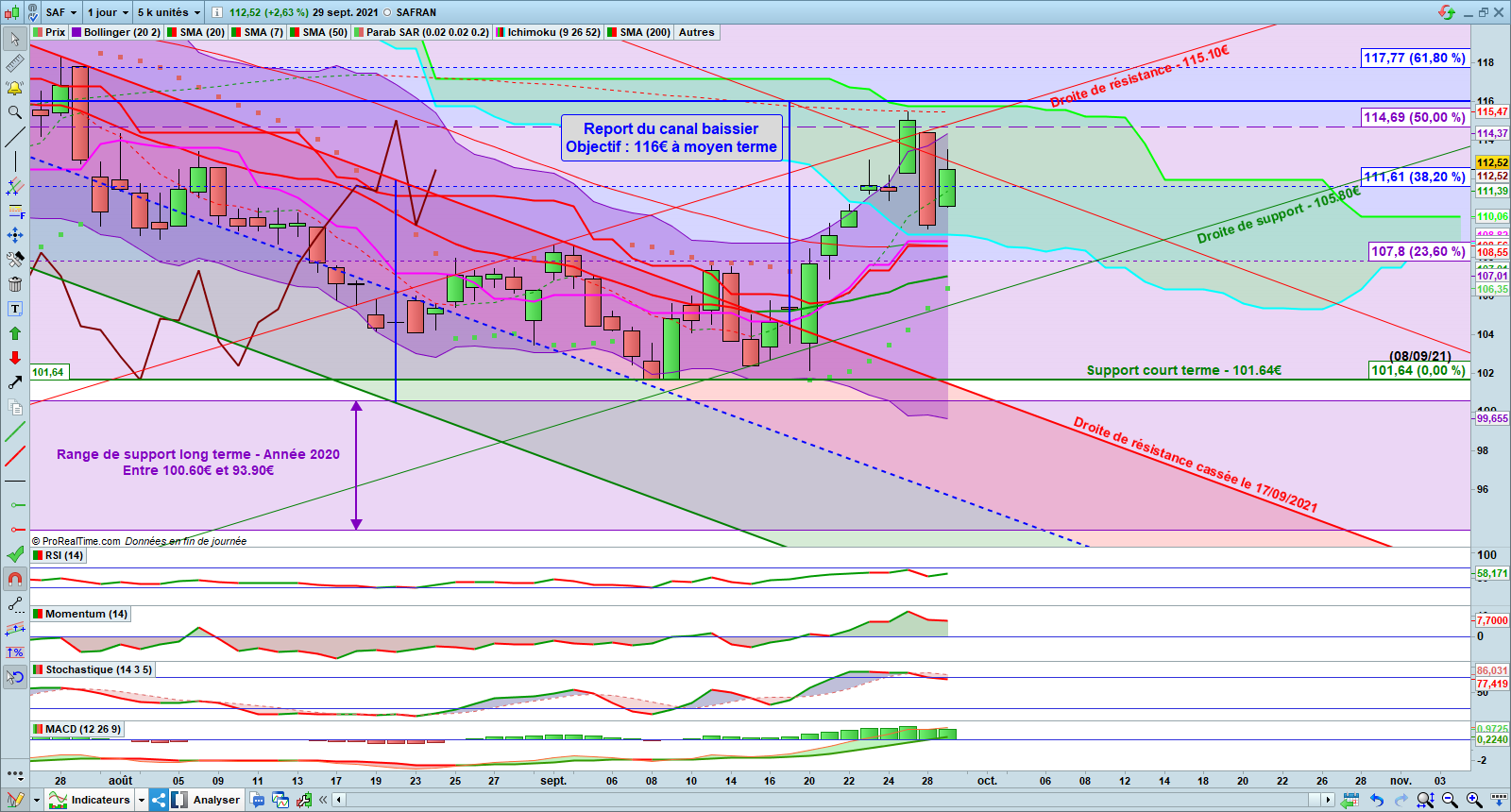Click the copy objects icon
This screenshot has width=1511, height=812.
pos(15,407)
